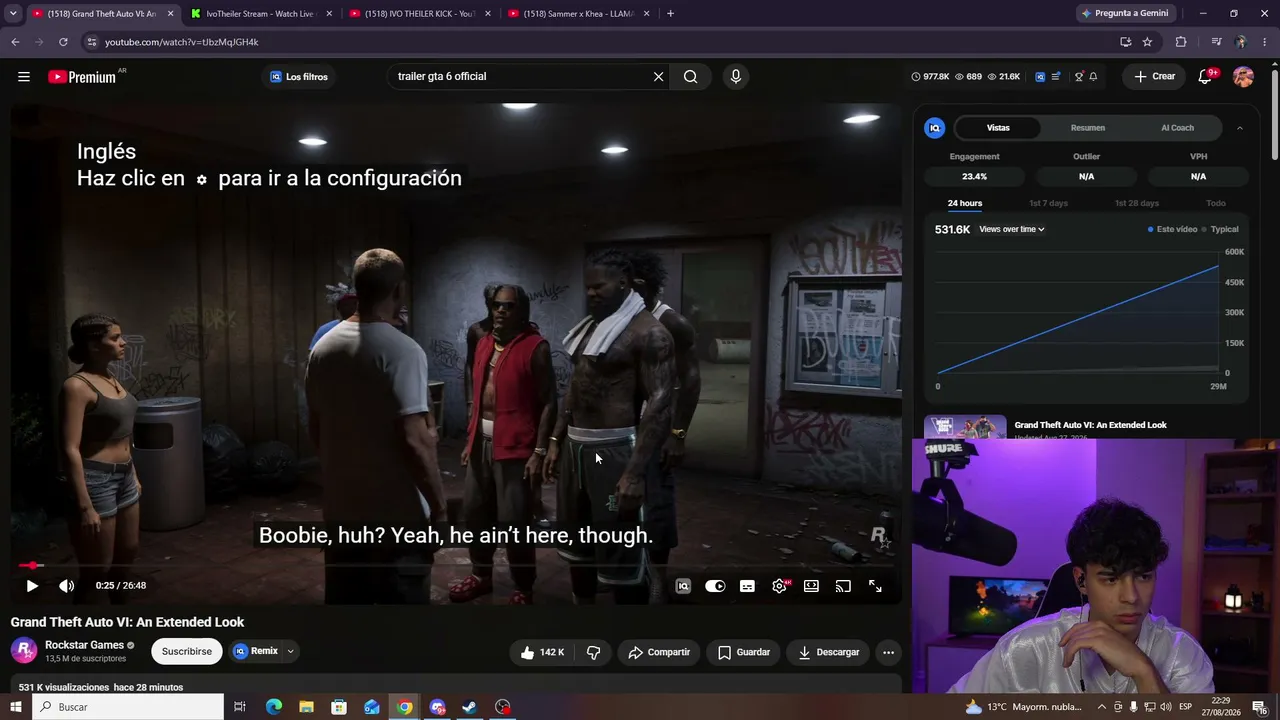Switch to the Resumen tab
1280x720 pixels.
click(1088, 128)
